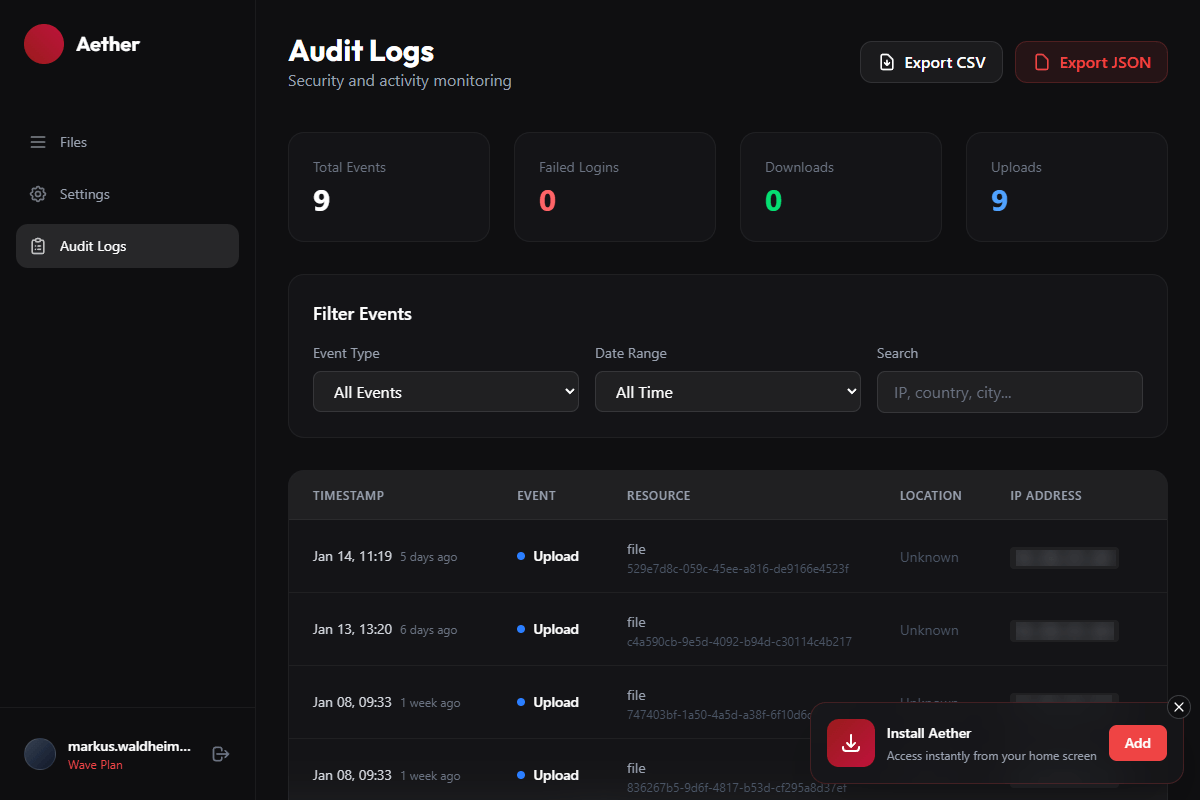
Task: Open the Event Type dropdown
Action: click(x=445, y=392)
